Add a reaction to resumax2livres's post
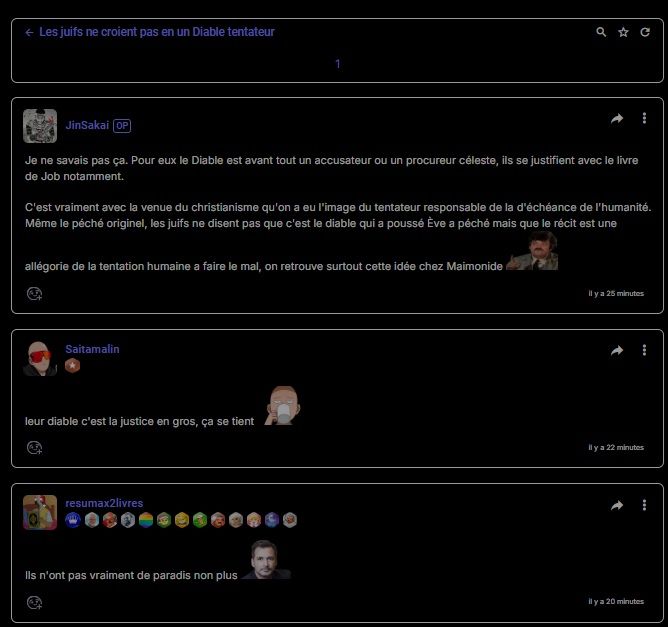The width and height of the screenshot is (668, 627). tap(35, 602)
